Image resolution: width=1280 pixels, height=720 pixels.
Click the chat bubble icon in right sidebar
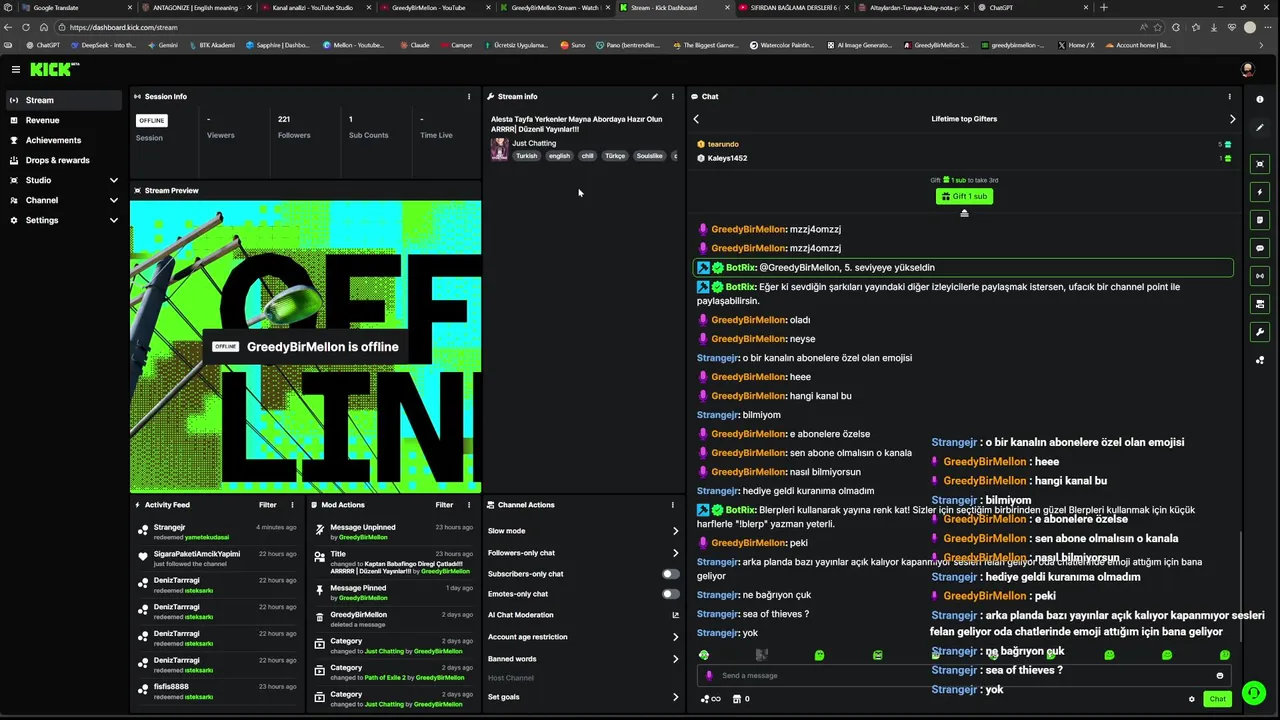click(x=1260, y=248)
